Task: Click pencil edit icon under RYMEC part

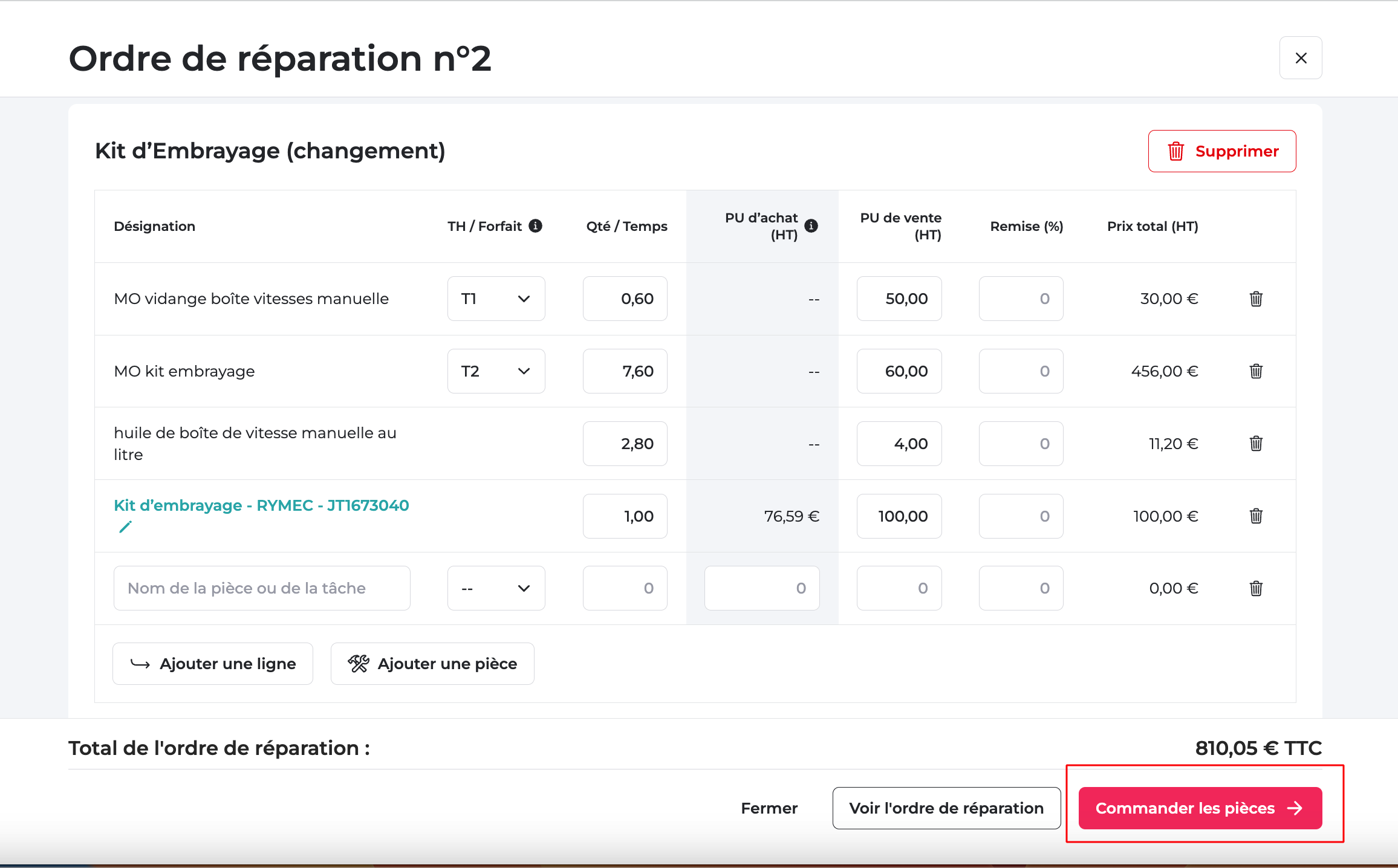Action: click(x=125, y=527)
